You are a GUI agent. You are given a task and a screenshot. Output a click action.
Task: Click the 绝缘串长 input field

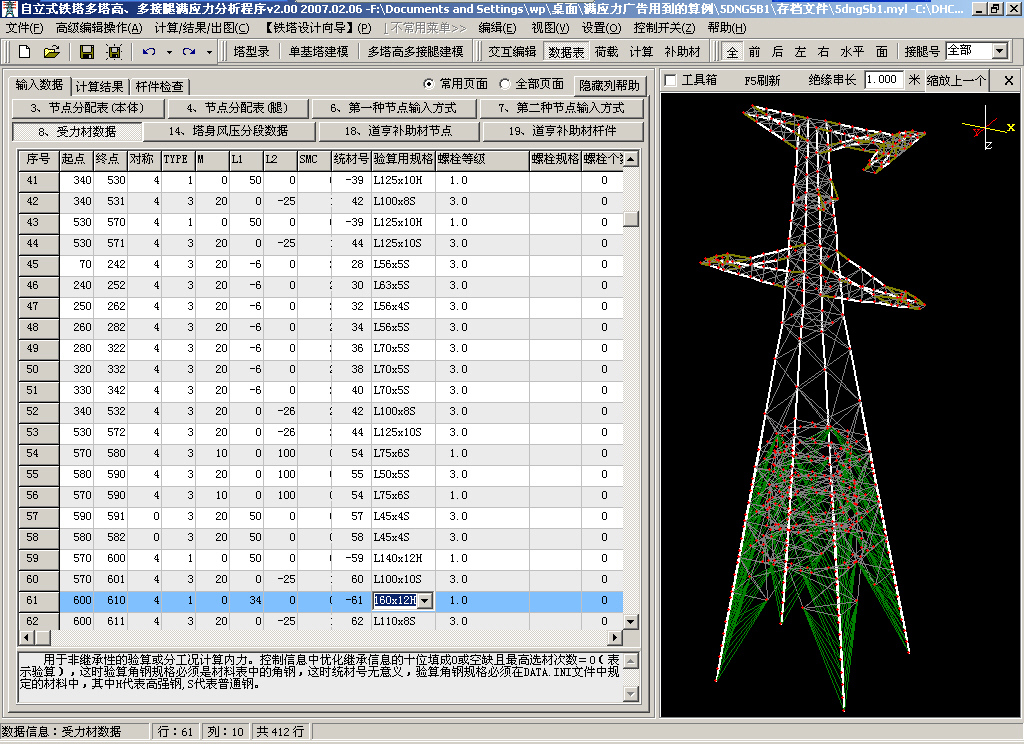[x=884, y=80]
